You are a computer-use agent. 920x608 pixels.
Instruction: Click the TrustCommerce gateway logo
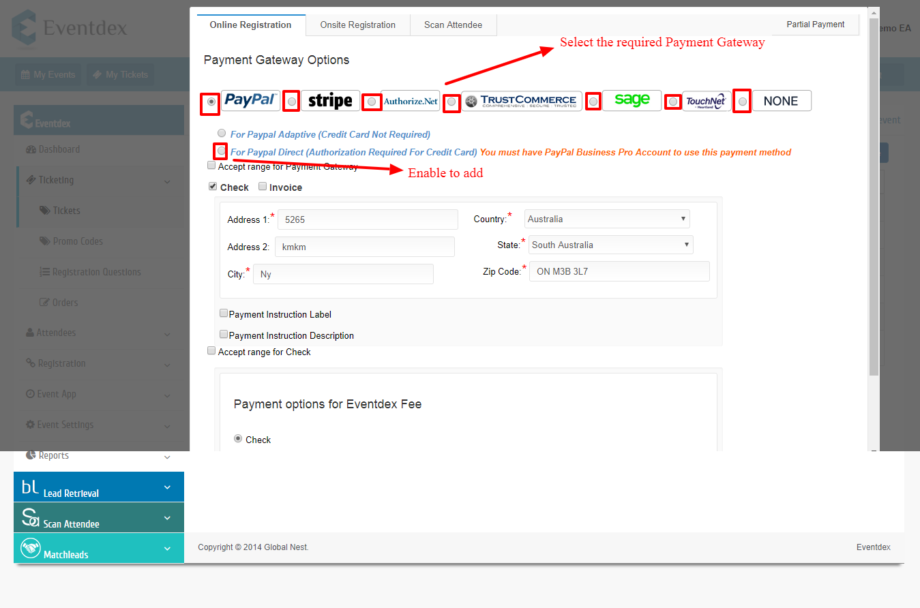(521, 101)
